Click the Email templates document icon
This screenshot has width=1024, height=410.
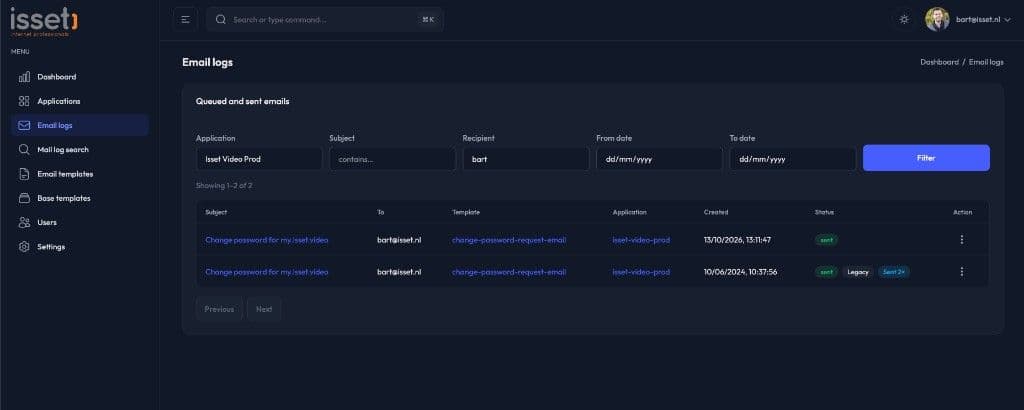pos(24,174)
